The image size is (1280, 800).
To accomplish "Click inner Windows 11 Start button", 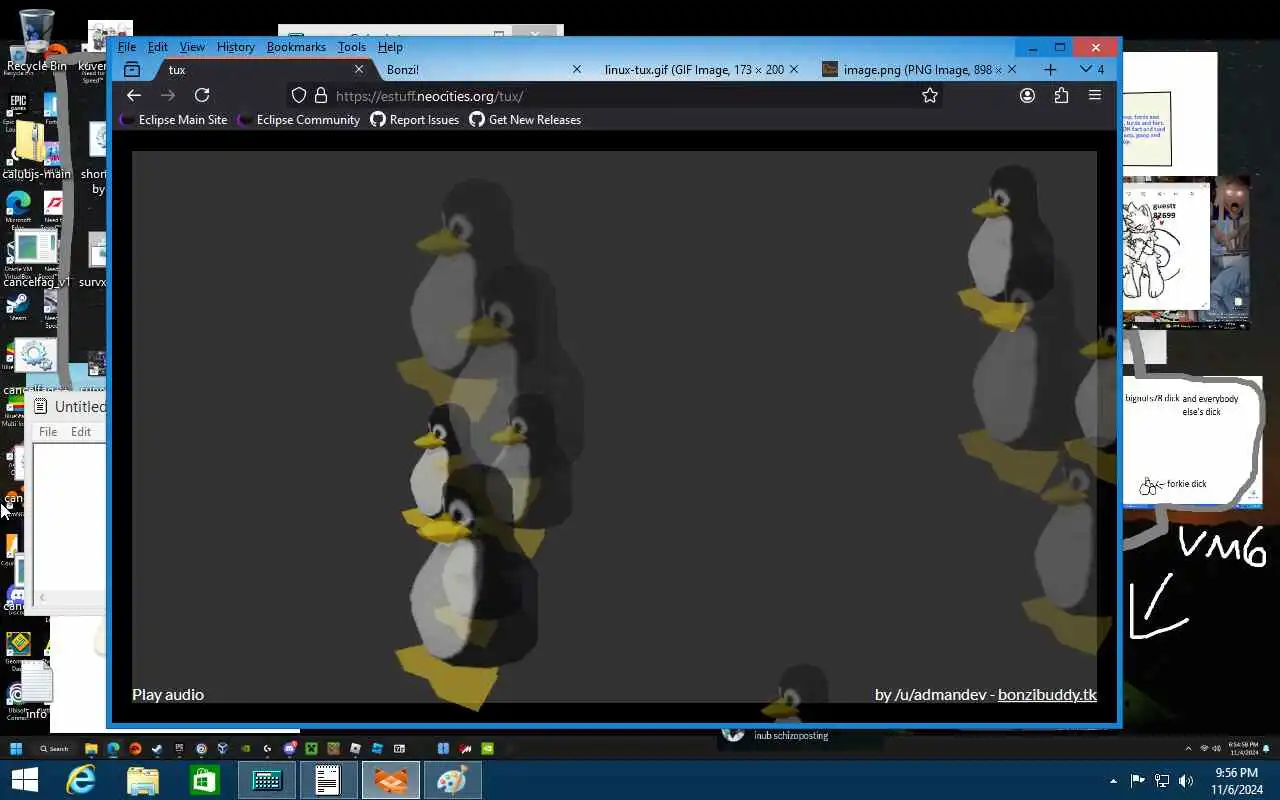I will [16, 748].
